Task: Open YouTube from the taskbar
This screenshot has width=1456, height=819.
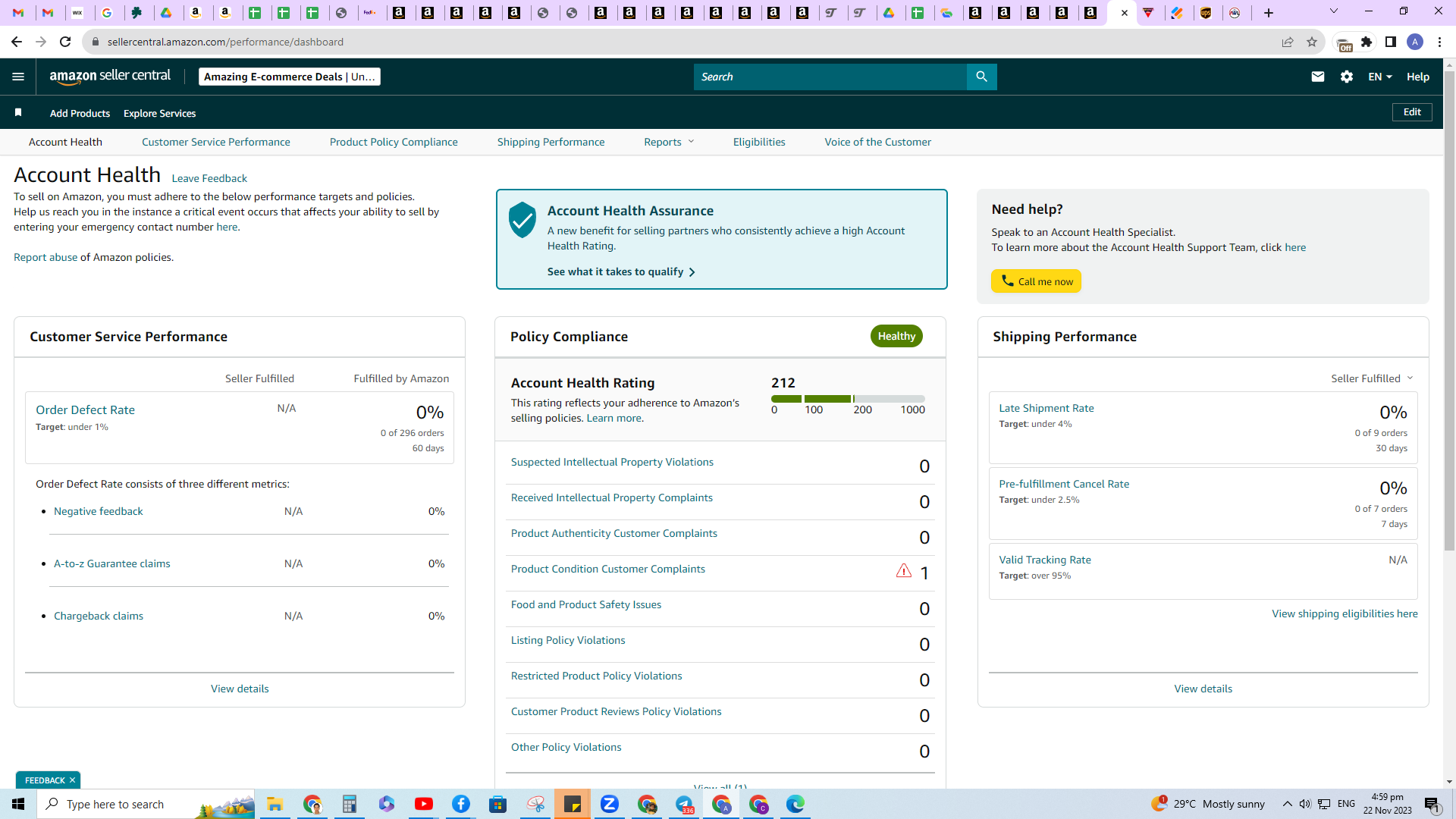Action: click(424, 804)
